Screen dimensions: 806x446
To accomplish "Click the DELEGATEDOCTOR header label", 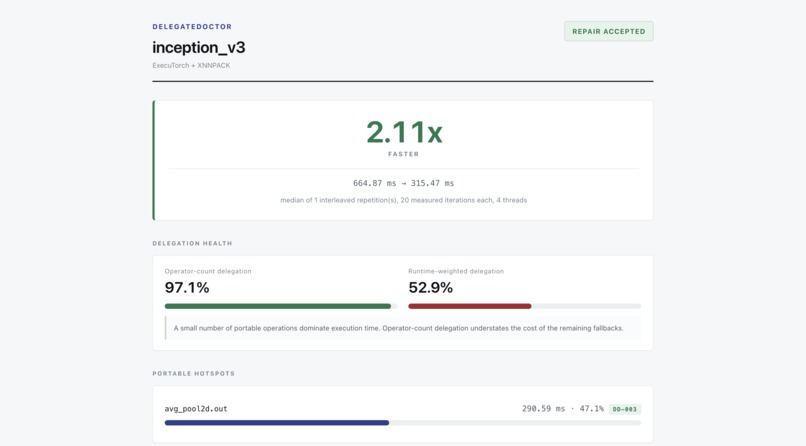I will pos(192,27).
